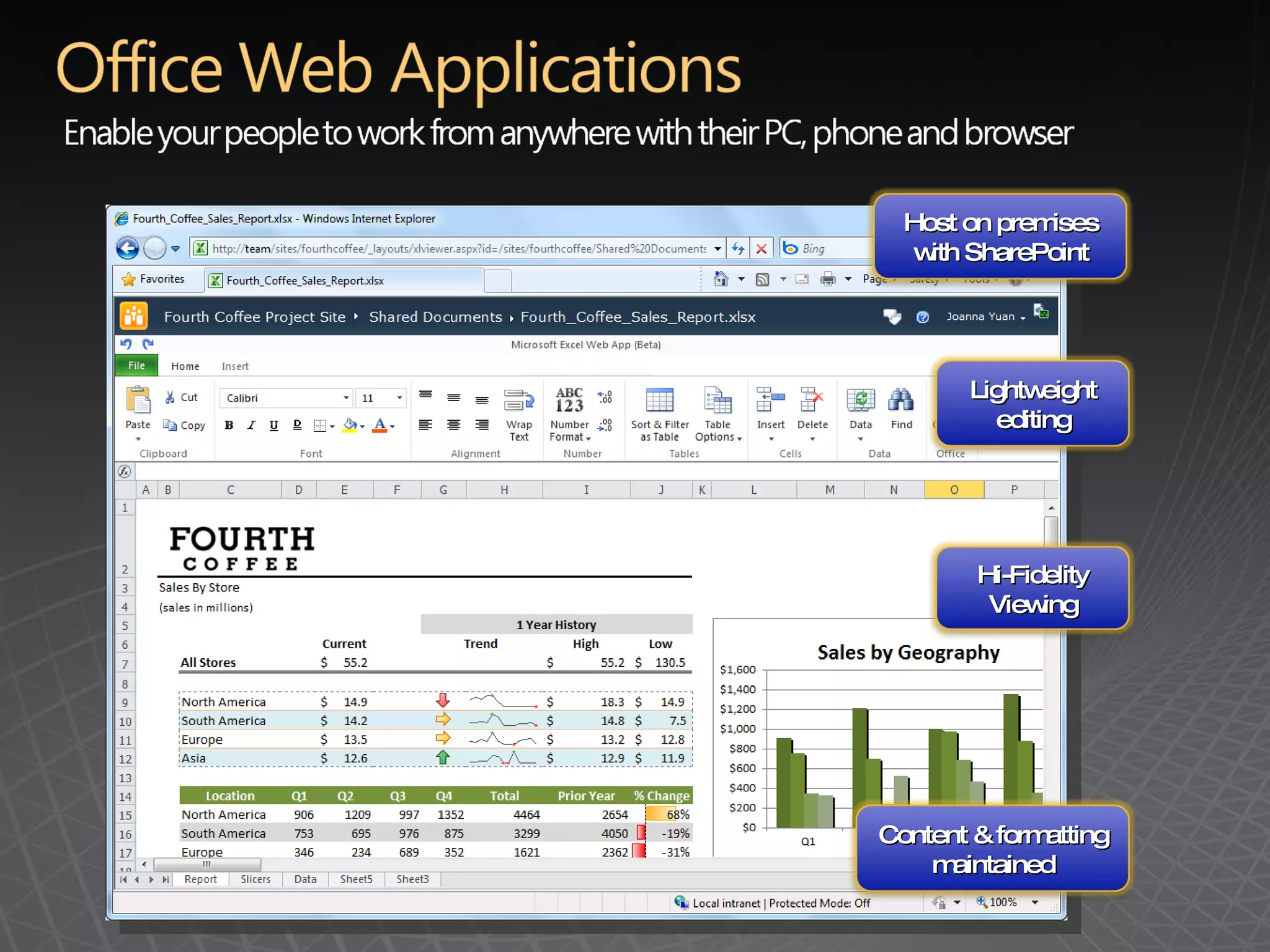Image resolution: width=1270 pixels, height=952 pixels.
Task: Click the blue help question icon
Action: (x=923, y=317)
